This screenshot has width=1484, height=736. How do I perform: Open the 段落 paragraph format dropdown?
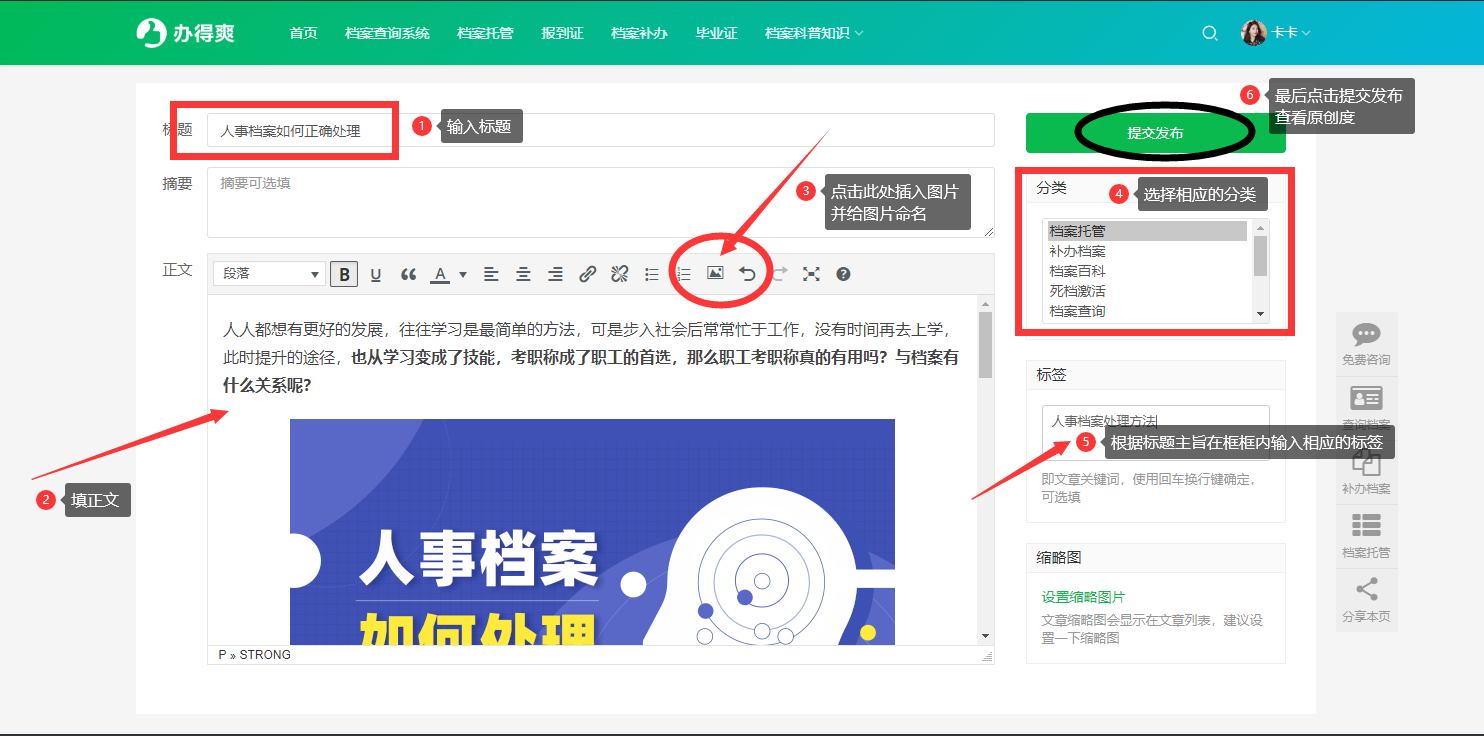pyautogui.click(x=269, y=274)
